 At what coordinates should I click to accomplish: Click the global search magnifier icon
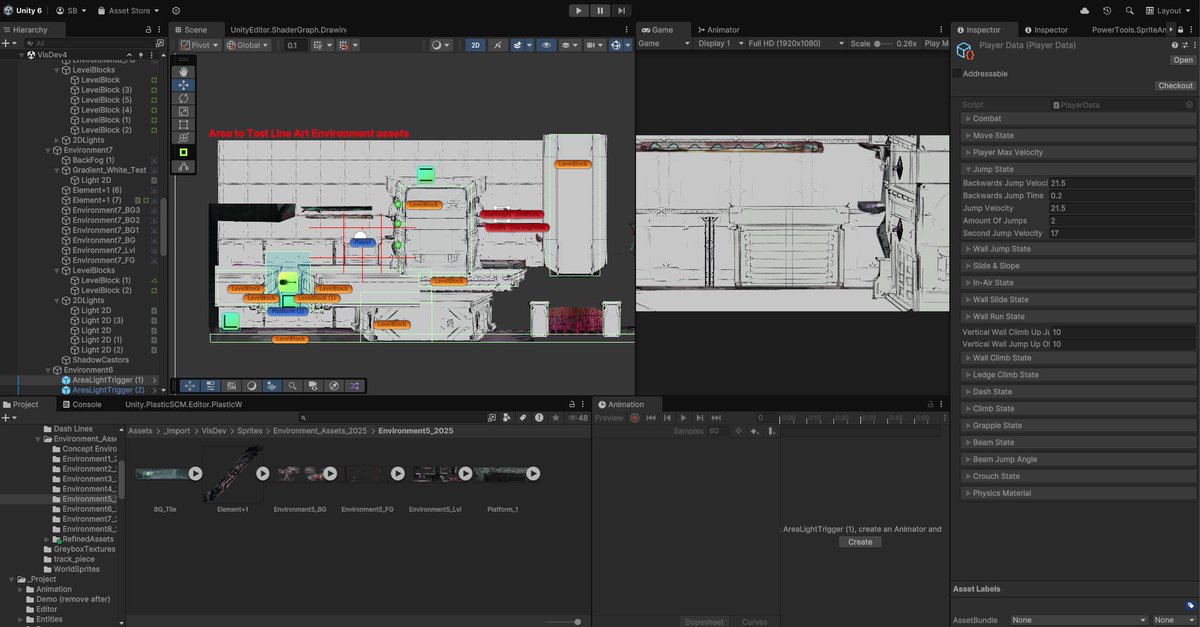click(x=1130, y=10)
